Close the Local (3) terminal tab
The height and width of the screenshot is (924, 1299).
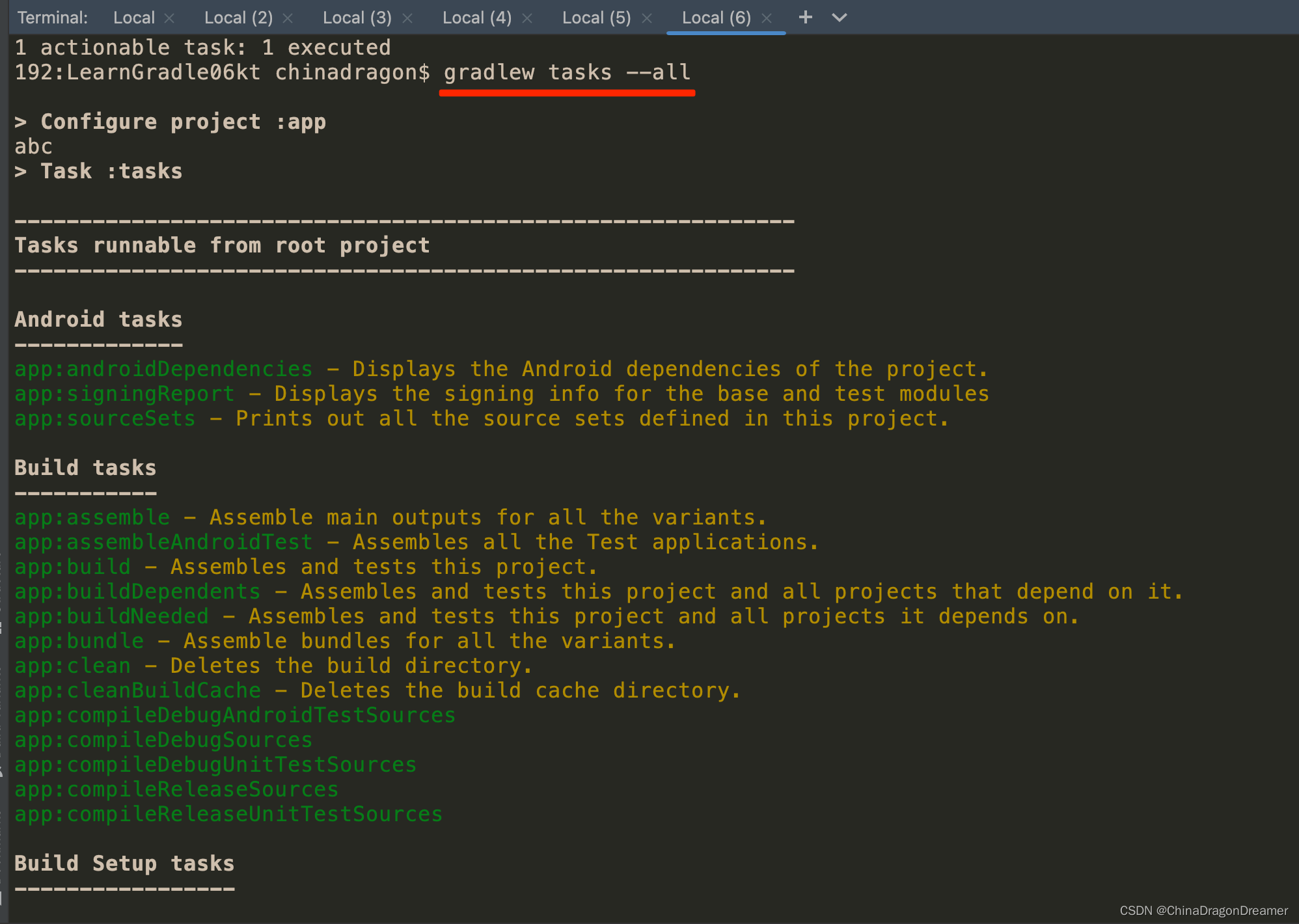407,18
